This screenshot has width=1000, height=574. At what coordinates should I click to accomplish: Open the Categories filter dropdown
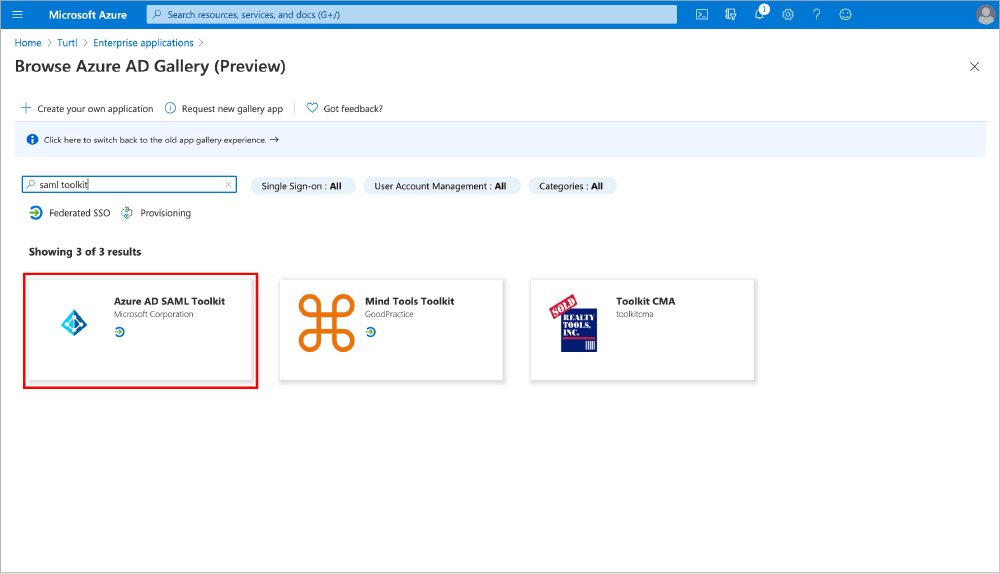(571, 186)
